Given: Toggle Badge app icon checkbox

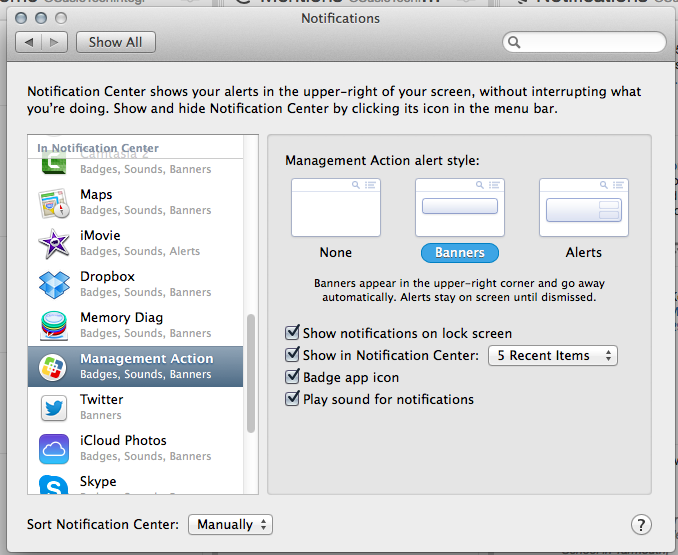Looking at the screenshot, I should [x=292, y=377].
